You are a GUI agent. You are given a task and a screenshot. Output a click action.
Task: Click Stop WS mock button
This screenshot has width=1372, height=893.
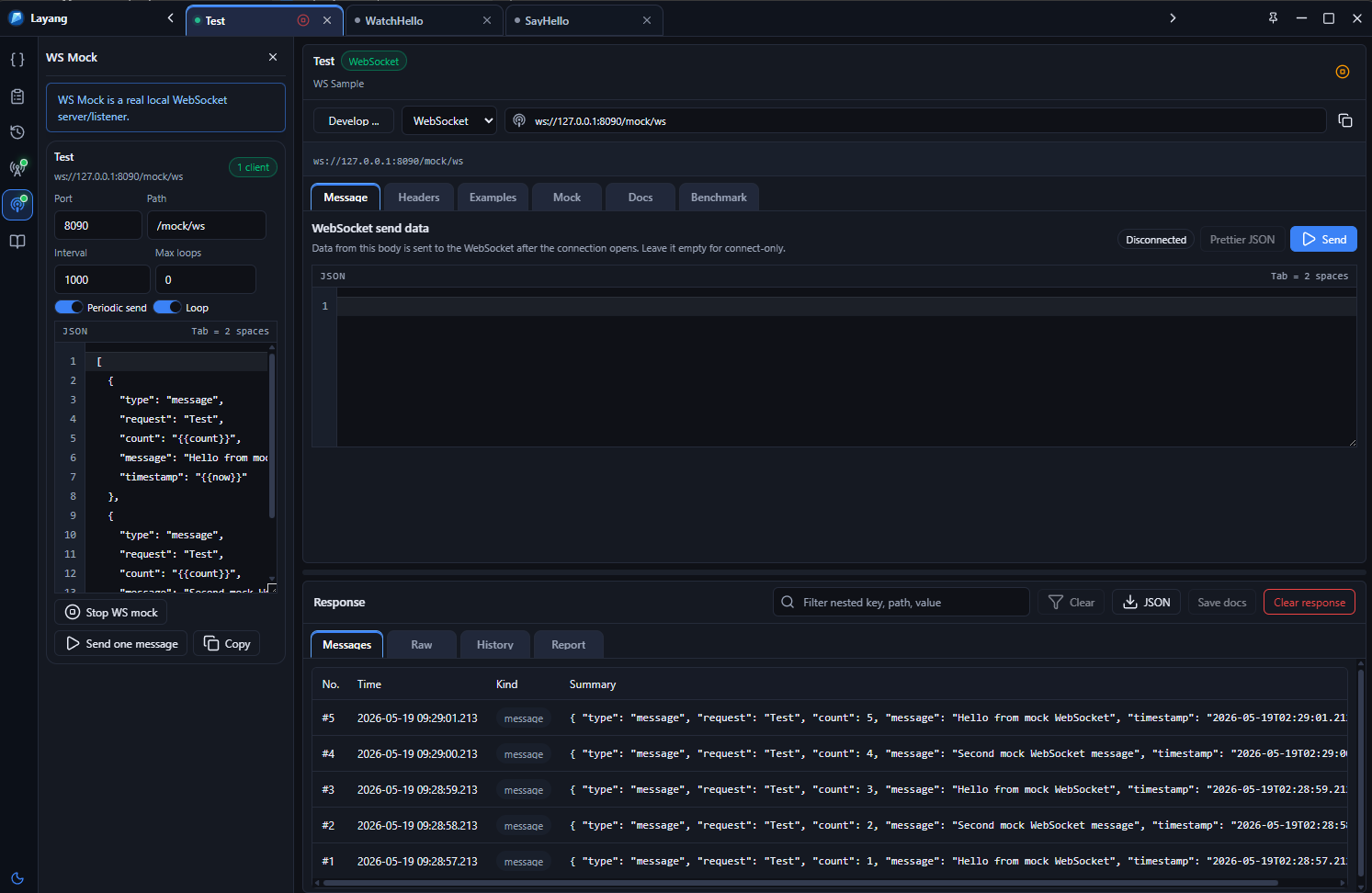pyautogui.click(x=111, y=612)
